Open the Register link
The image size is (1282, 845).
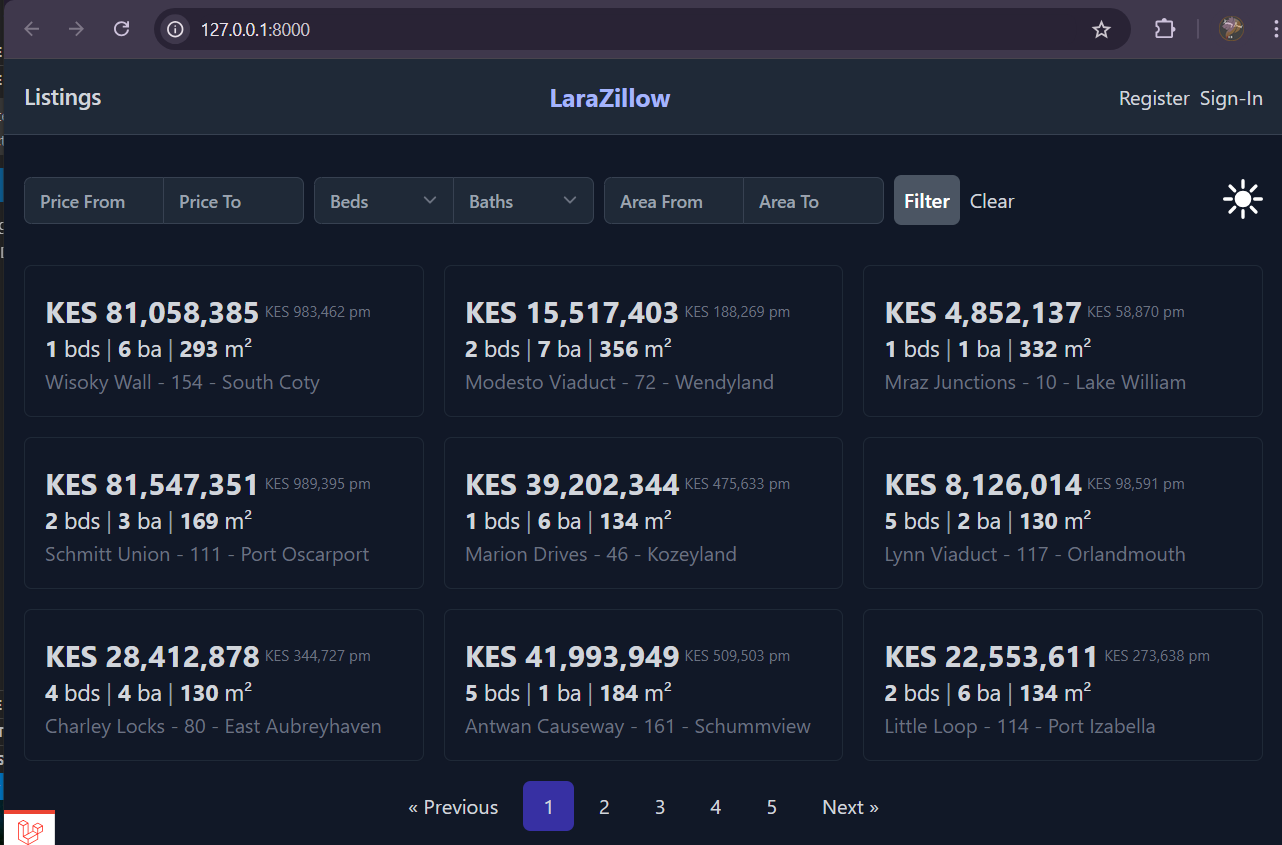click(x=1153, y=98)
